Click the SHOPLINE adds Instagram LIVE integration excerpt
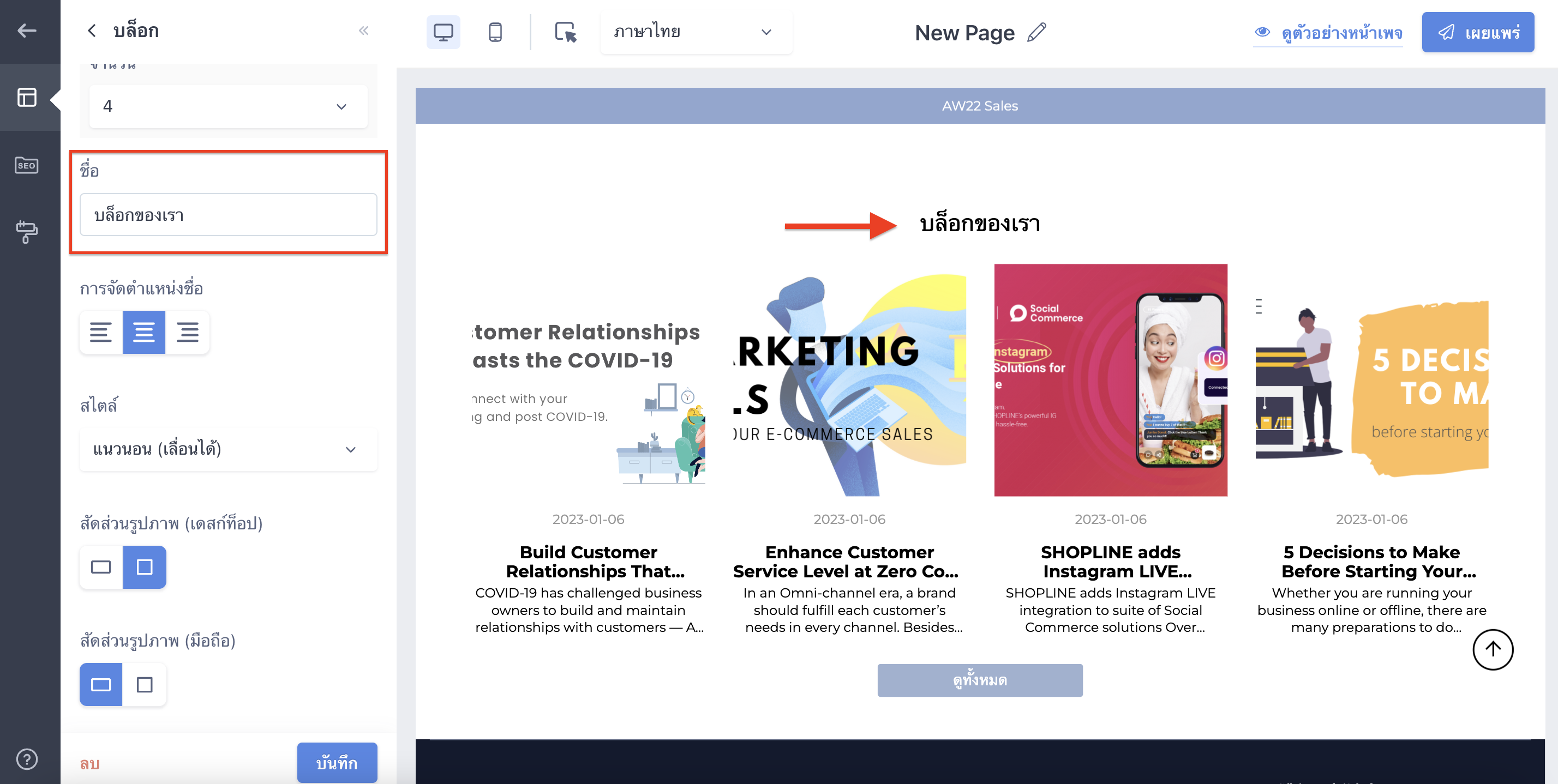Viewport: 1558px width, 784px height. coord(1111,610)
